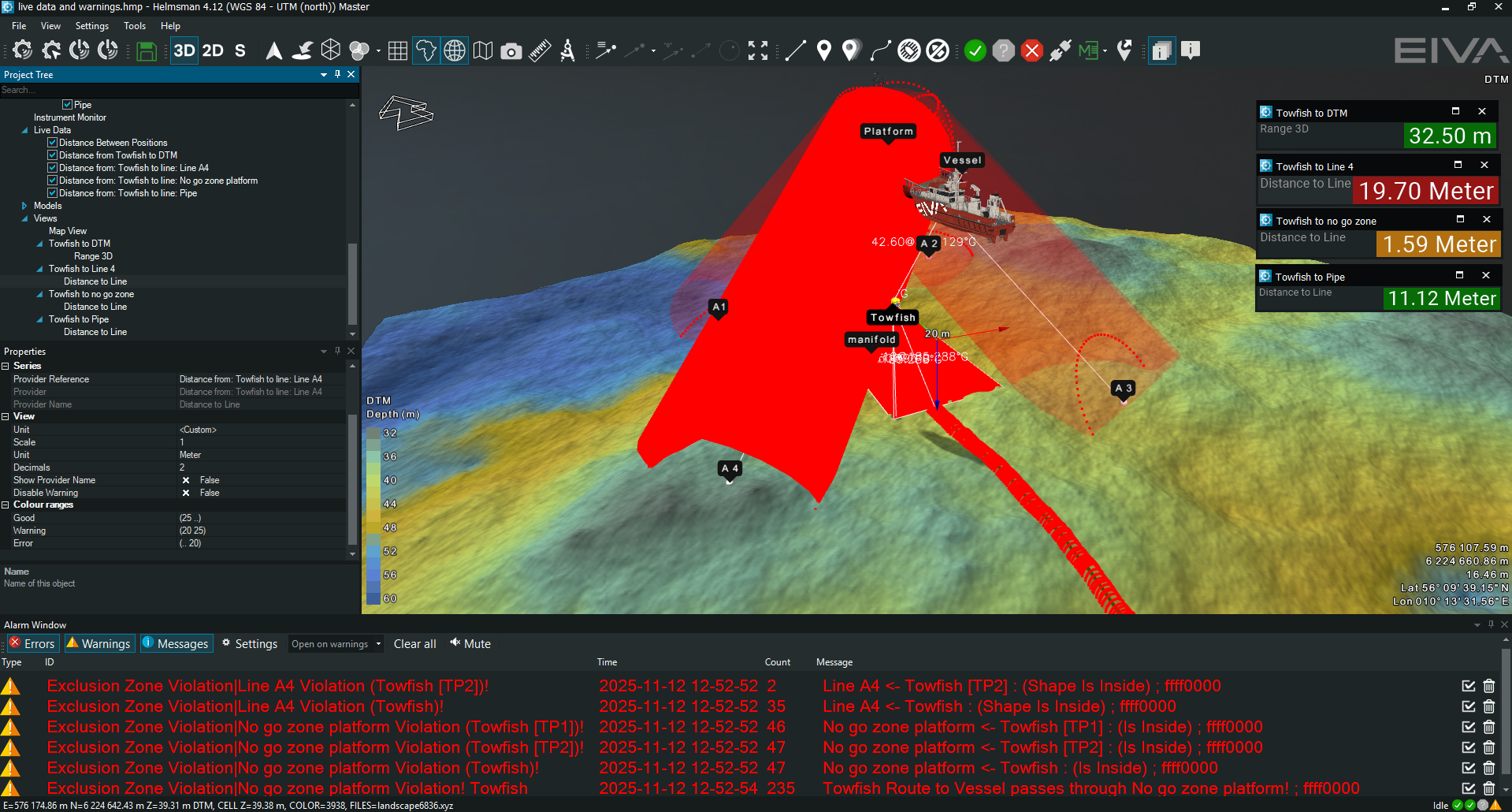Screen dimensions: 1512x812
Task: Mute the alarm sounds
Action: 470,643
